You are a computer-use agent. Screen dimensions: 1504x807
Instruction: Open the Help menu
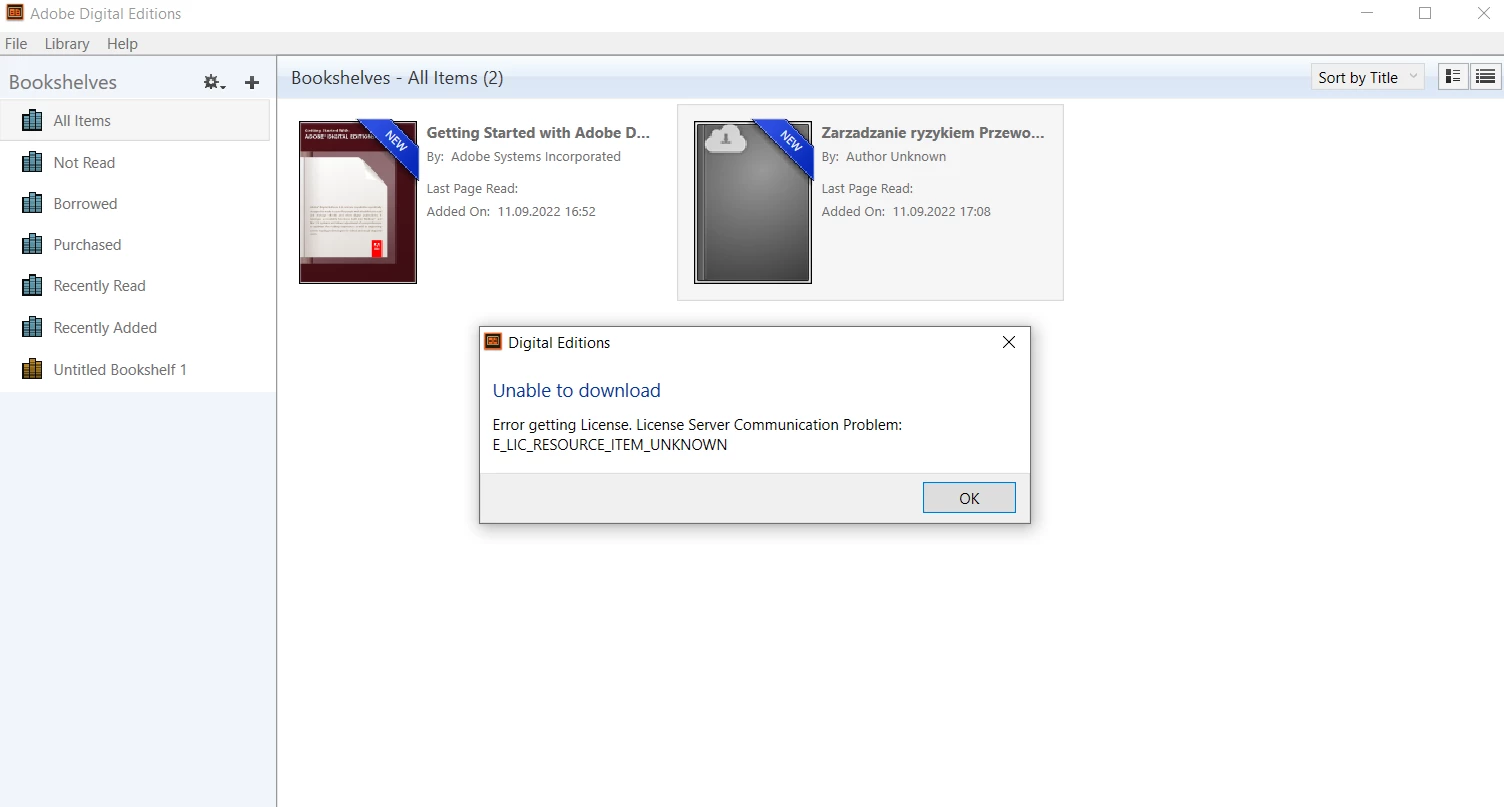(x=122, y=44)
